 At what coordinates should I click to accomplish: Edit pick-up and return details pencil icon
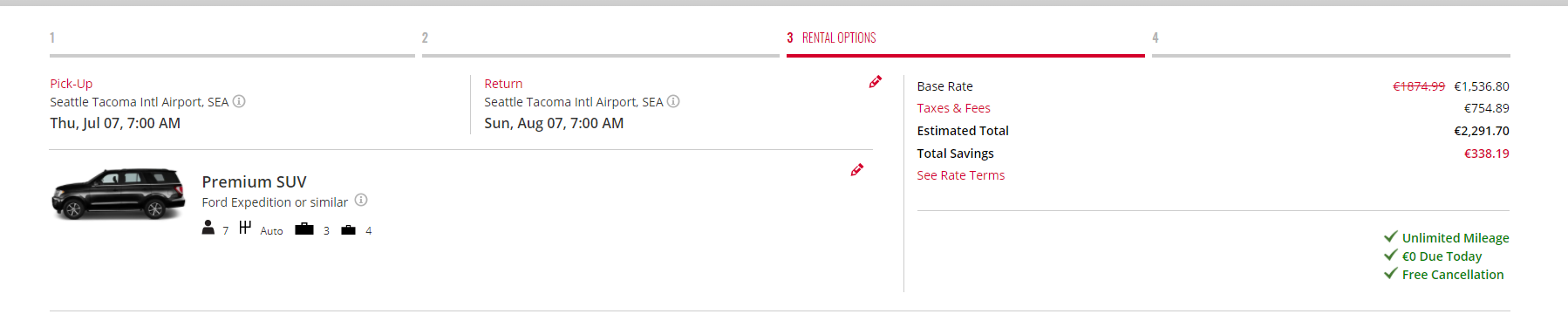pyautogui.click(x=875, y=82)
